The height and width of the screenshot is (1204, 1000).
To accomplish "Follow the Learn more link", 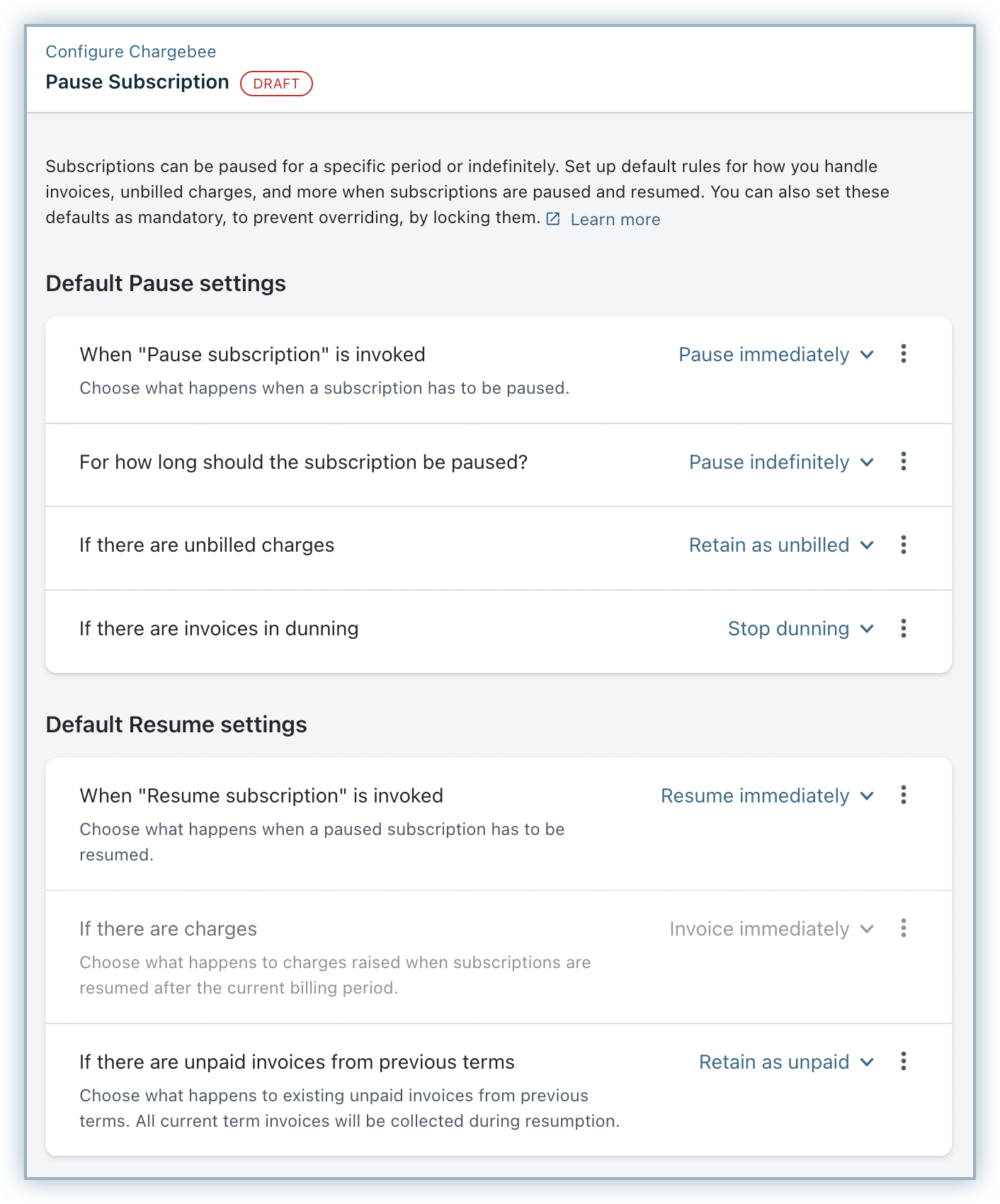I will [615, 220].
